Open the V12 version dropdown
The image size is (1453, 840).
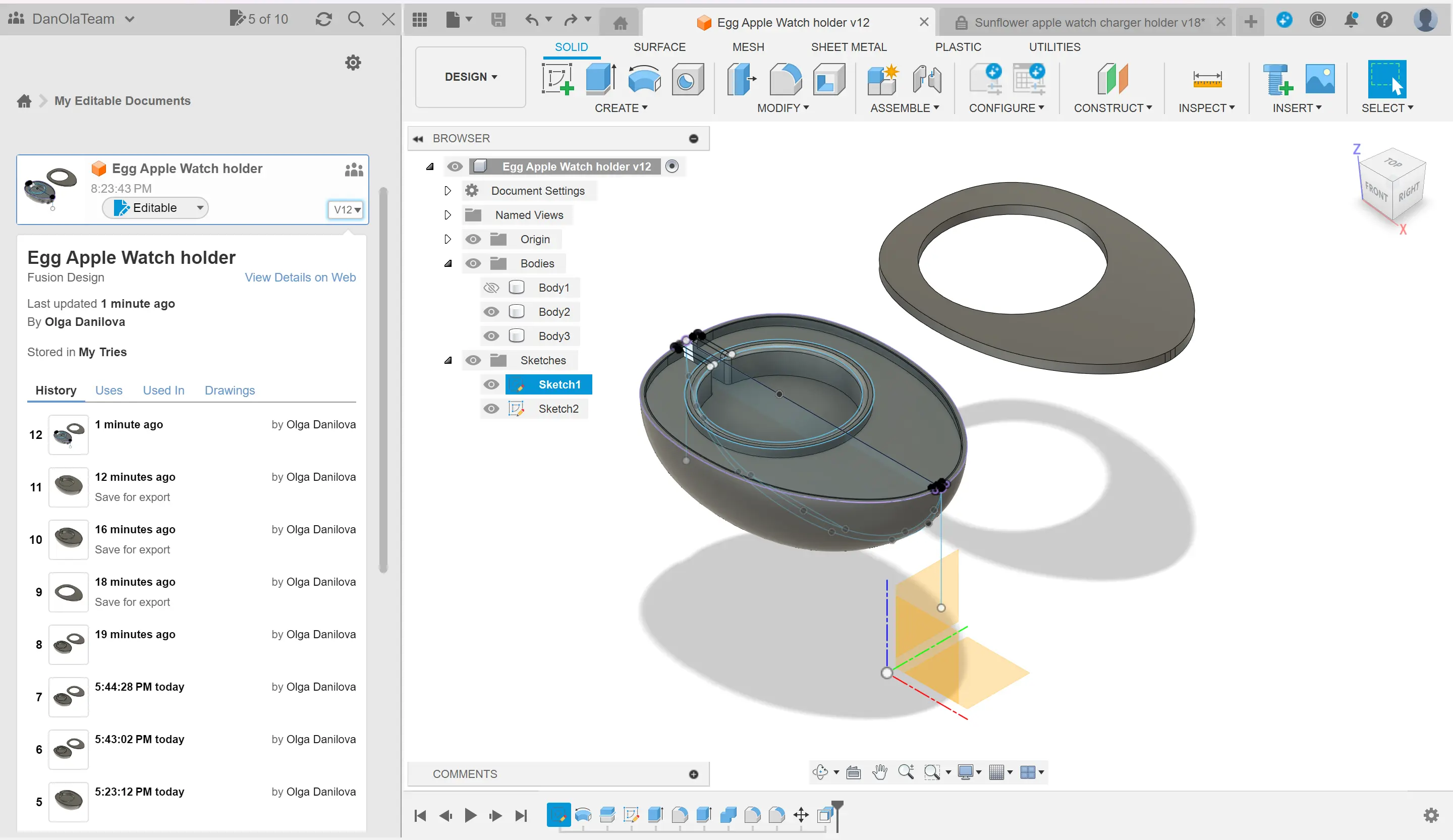tap(346, 210)
